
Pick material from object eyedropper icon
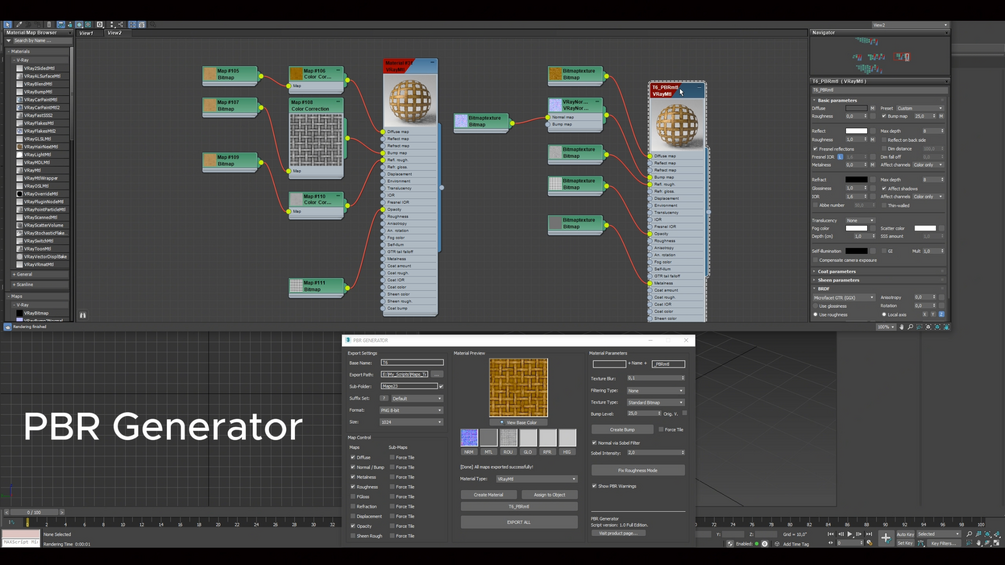coord(19,24)
